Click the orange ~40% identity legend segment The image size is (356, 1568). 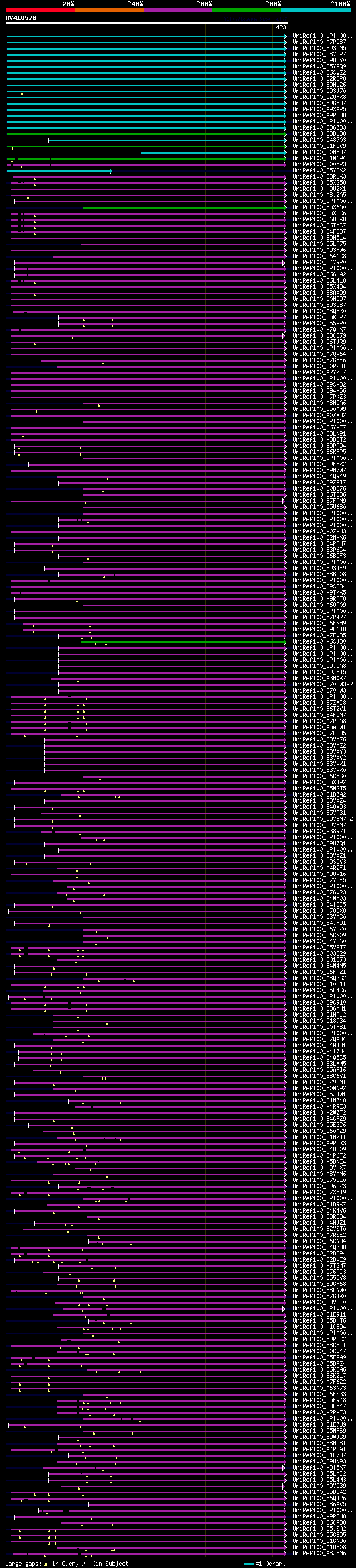tap(109, 10)
